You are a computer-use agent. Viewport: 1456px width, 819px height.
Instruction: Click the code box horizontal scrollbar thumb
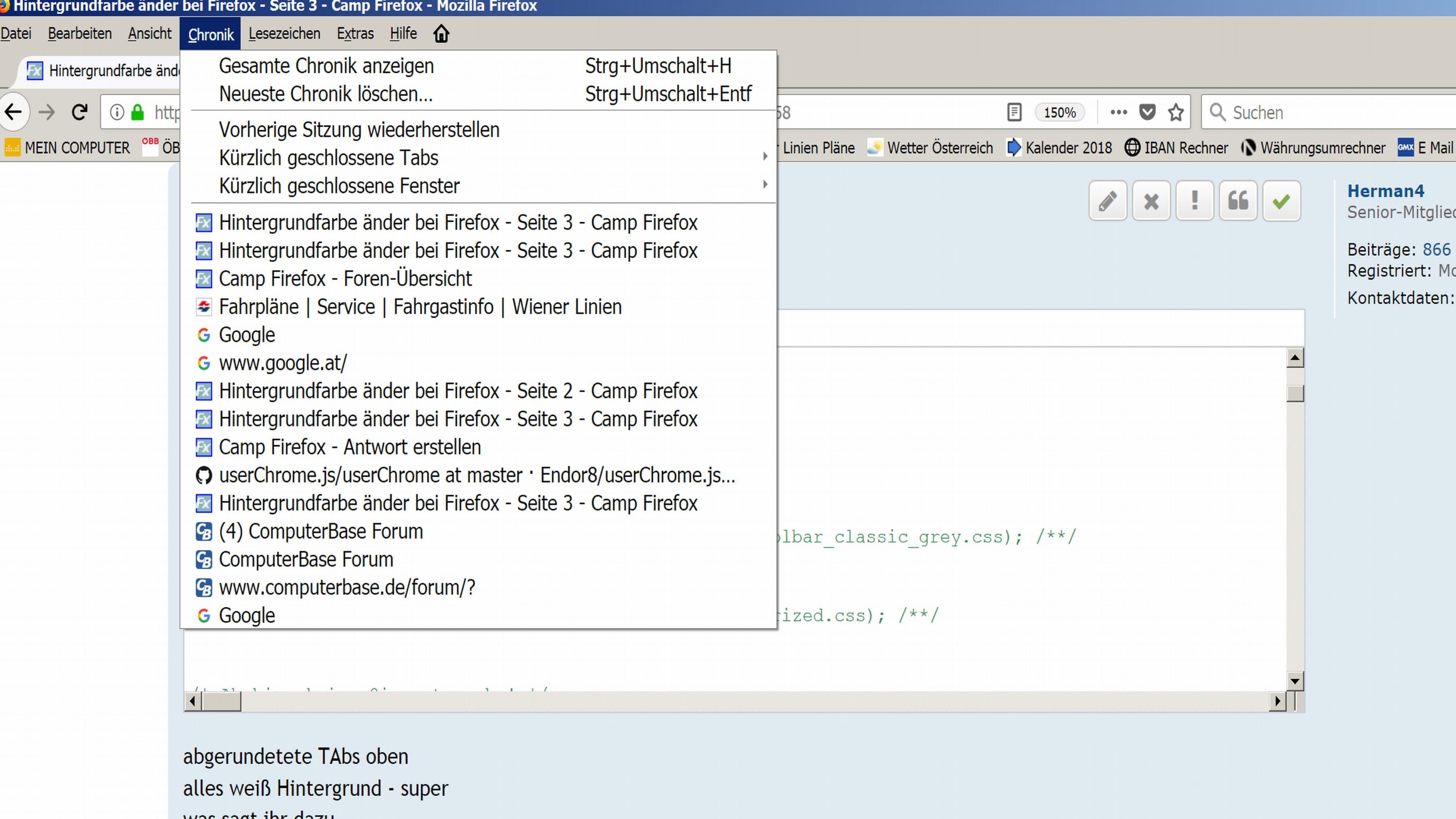click(x=222, y=702)
